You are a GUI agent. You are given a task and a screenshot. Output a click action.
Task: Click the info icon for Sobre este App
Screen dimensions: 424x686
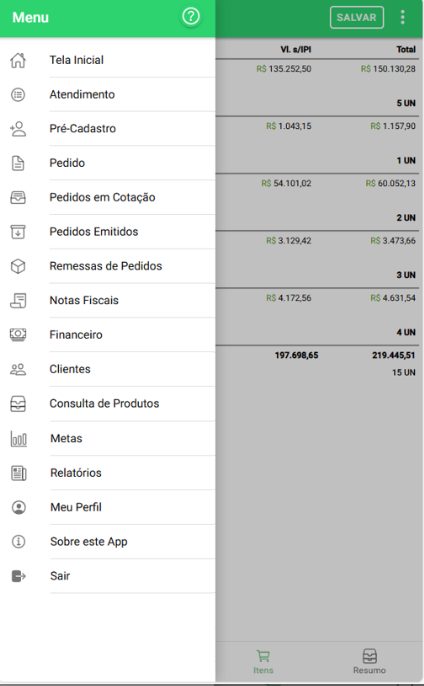tap(18, 542)
